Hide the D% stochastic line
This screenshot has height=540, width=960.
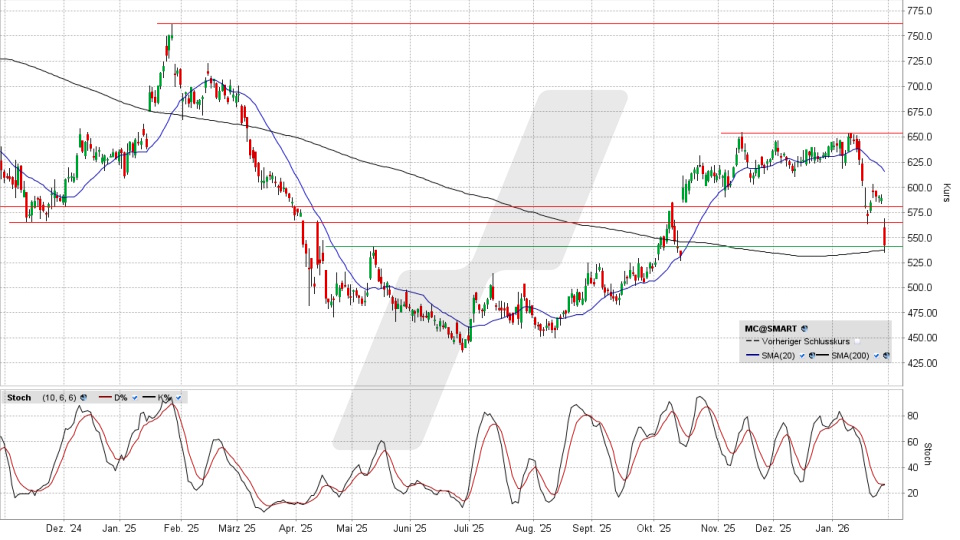click(135, 398)
